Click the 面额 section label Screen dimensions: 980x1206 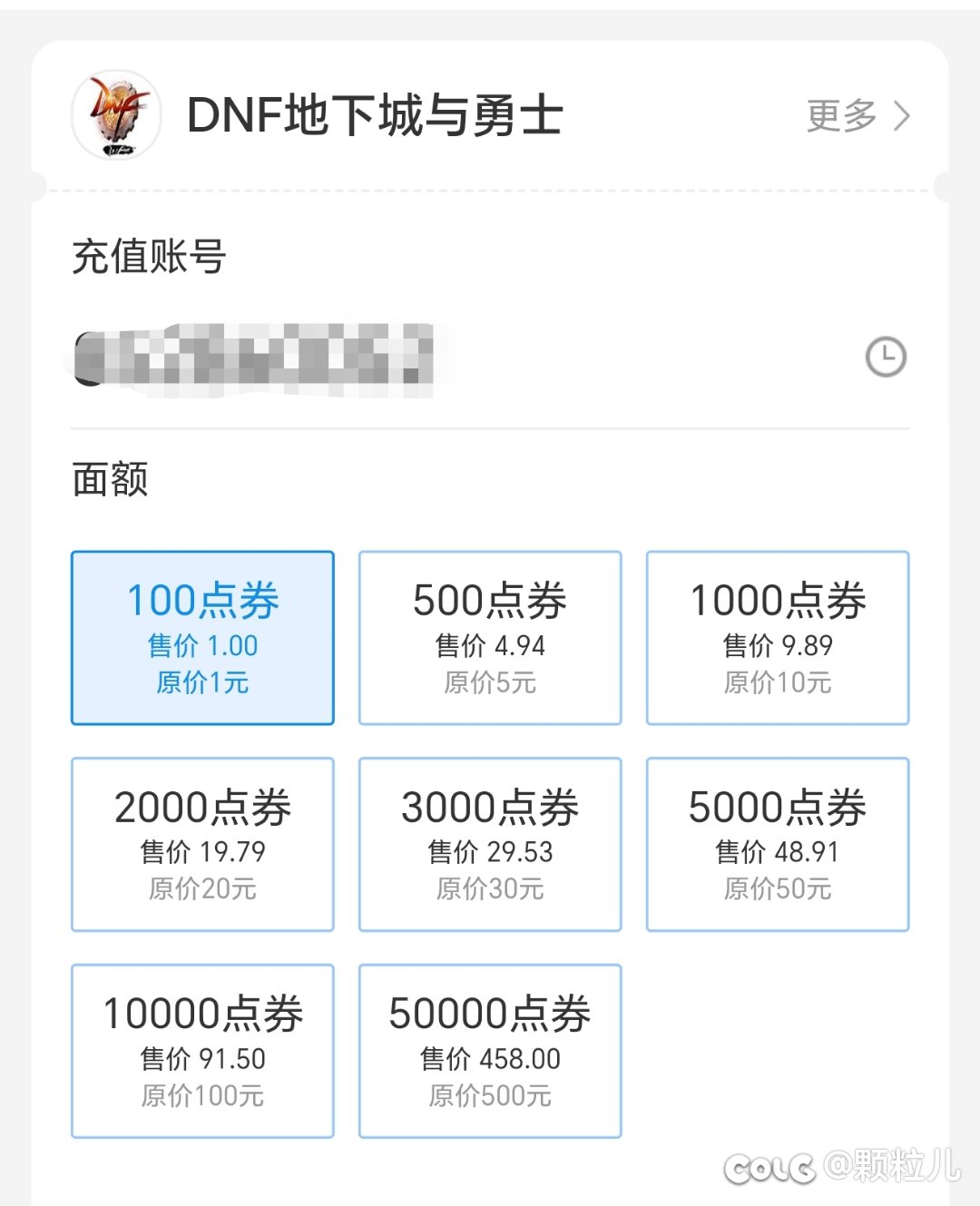point(110,479)
